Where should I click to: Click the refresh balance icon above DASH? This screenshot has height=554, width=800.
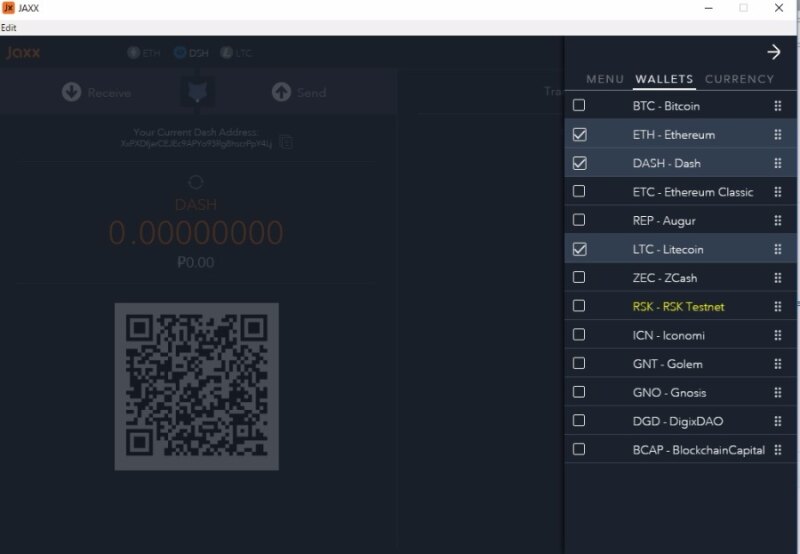point(196,182)
